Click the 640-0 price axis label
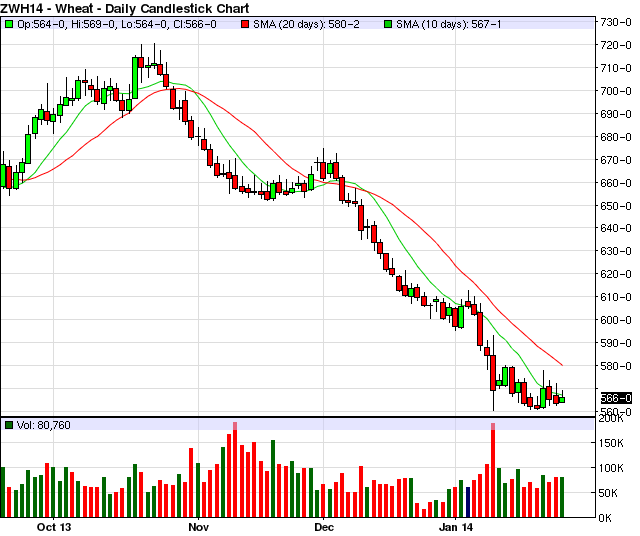 tap(616, 228)
